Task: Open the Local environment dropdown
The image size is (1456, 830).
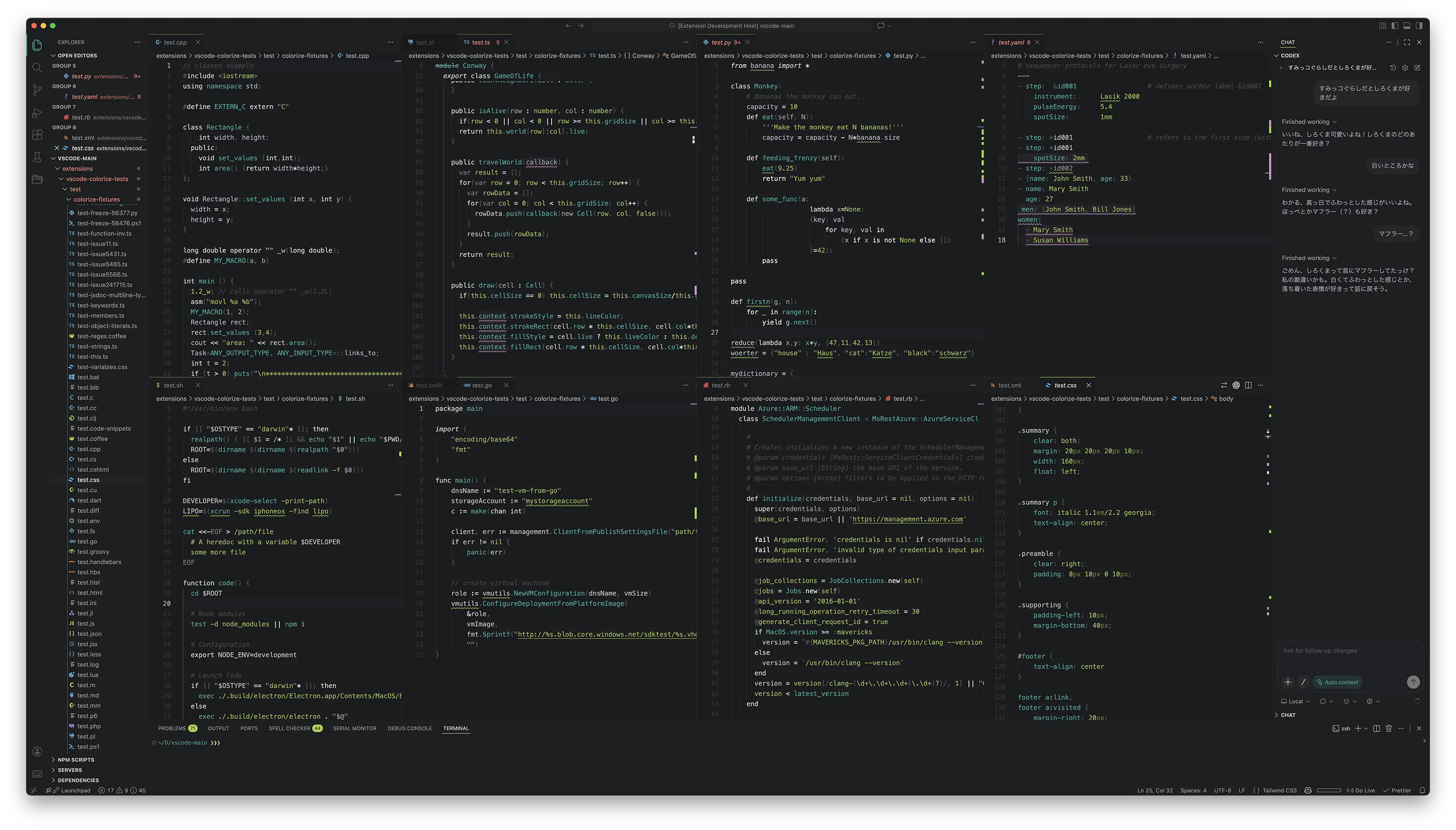Action: point(1295,702)
